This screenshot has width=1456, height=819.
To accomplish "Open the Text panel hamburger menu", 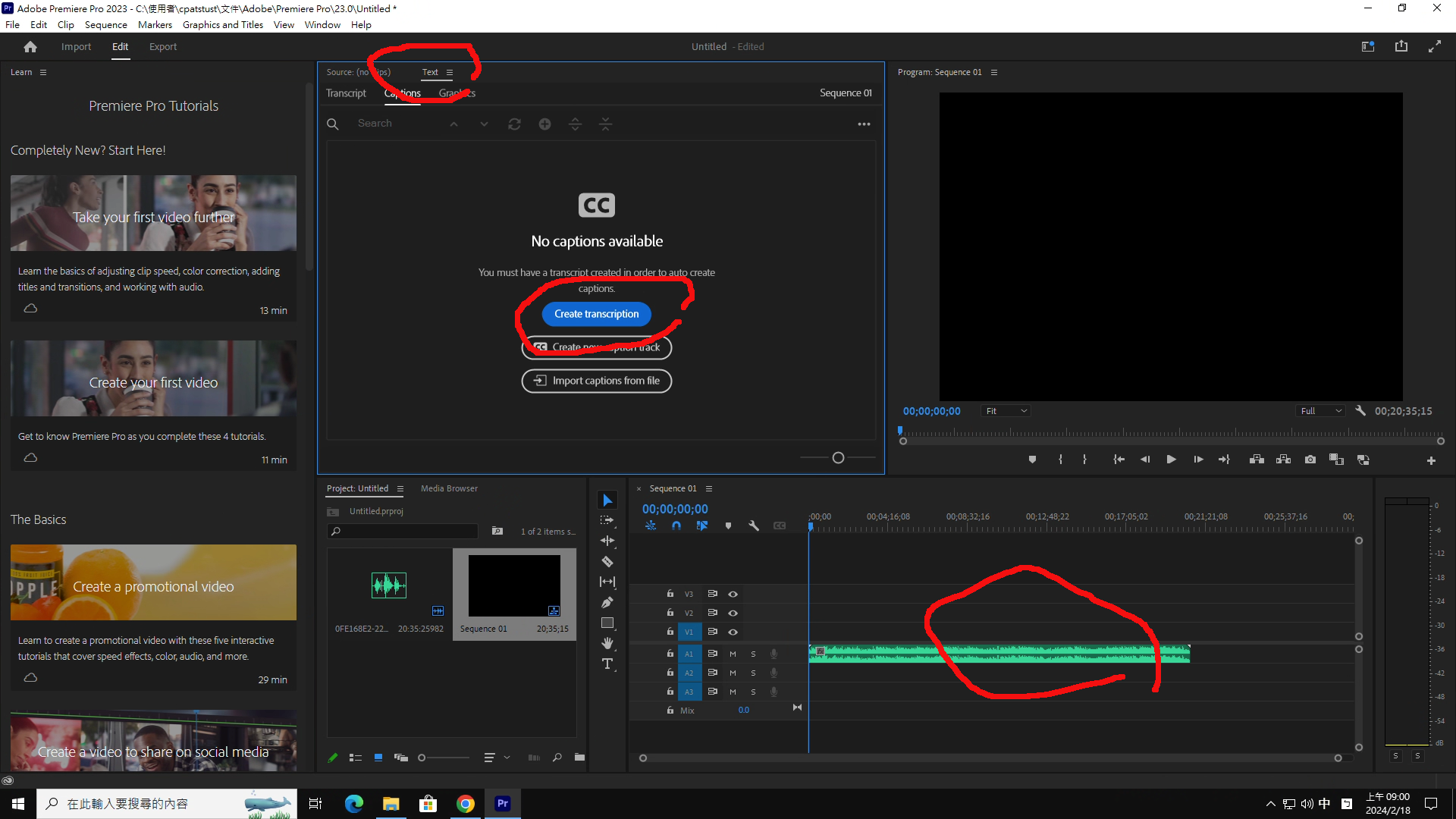I will [450, 72].
